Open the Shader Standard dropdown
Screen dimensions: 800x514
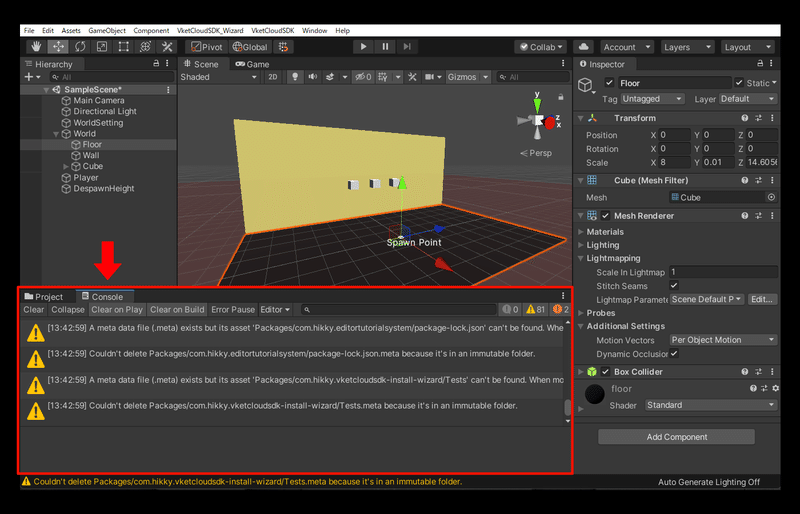[x=711, y=405]
